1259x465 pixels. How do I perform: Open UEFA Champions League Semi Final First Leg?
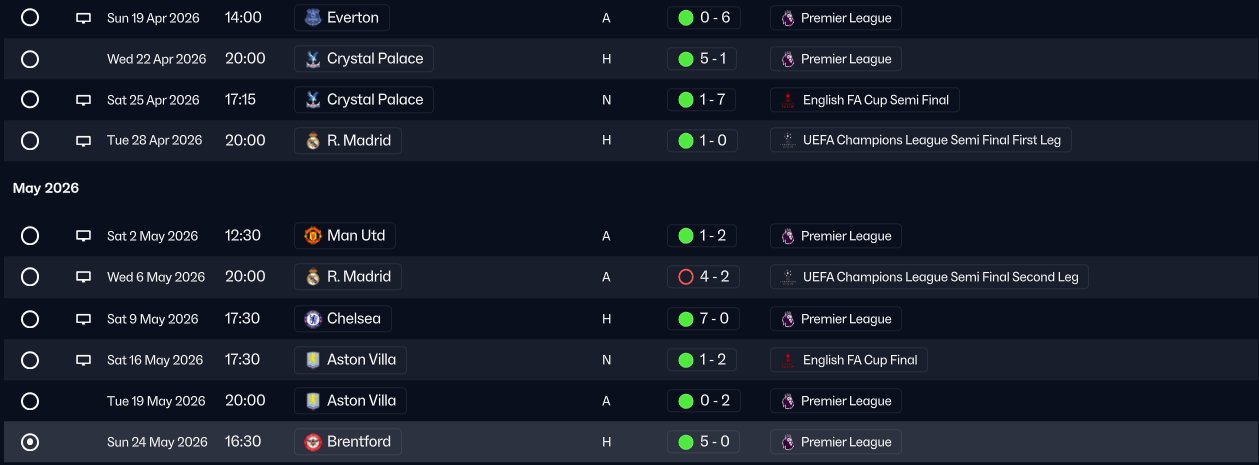pyautogui.click(x=920, y=141)
